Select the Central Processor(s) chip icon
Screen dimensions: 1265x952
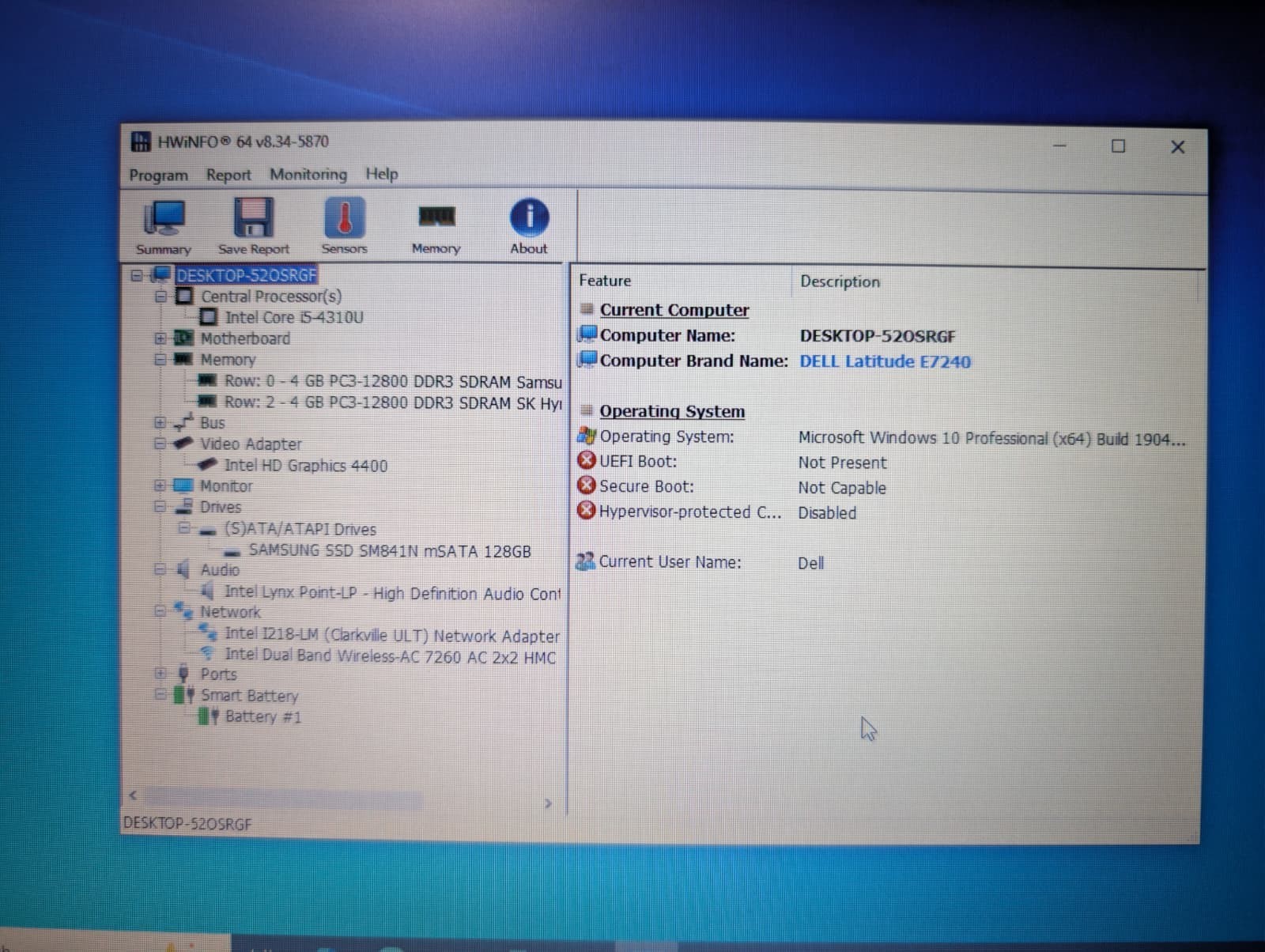pos(184,296)
